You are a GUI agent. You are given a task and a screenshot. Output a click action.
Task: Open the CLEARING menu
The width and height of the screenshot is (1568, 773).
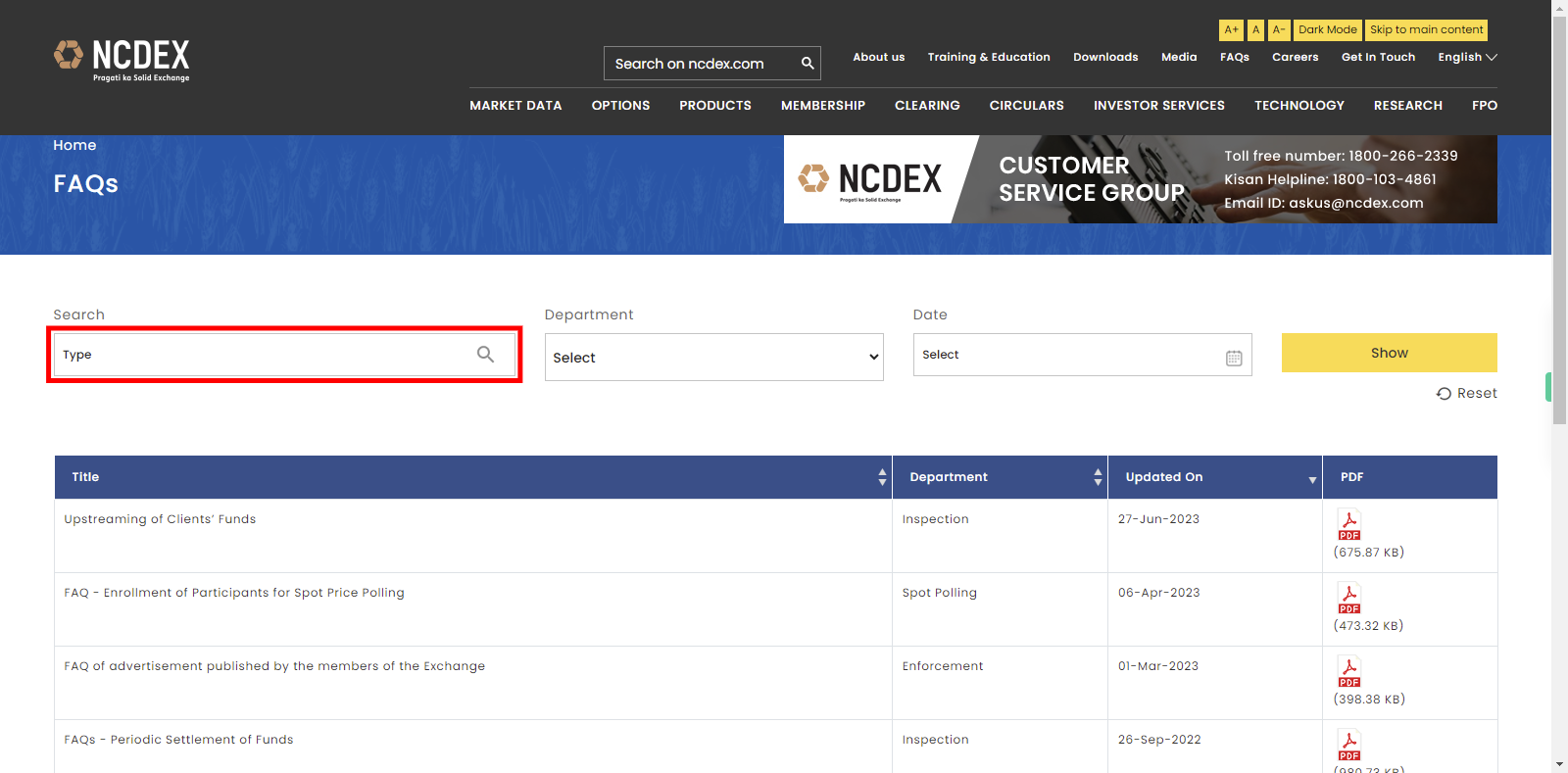[x=927, y=105]
